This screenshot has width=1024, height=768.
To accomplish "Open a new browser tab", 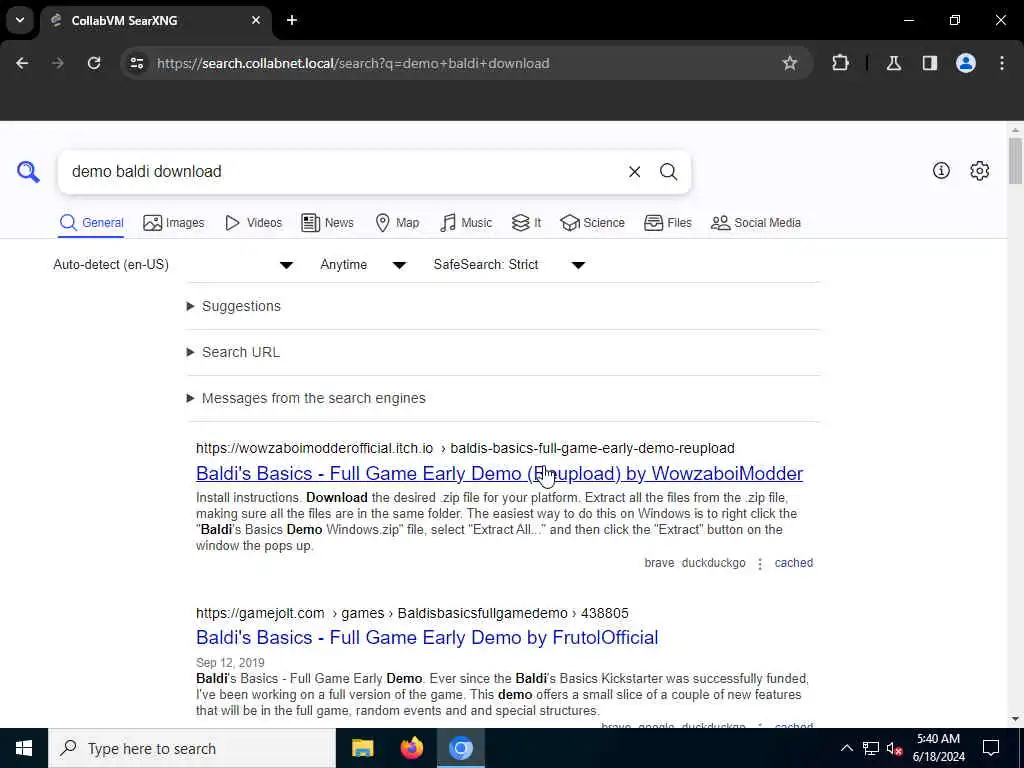I will click(x=292, y=20).
